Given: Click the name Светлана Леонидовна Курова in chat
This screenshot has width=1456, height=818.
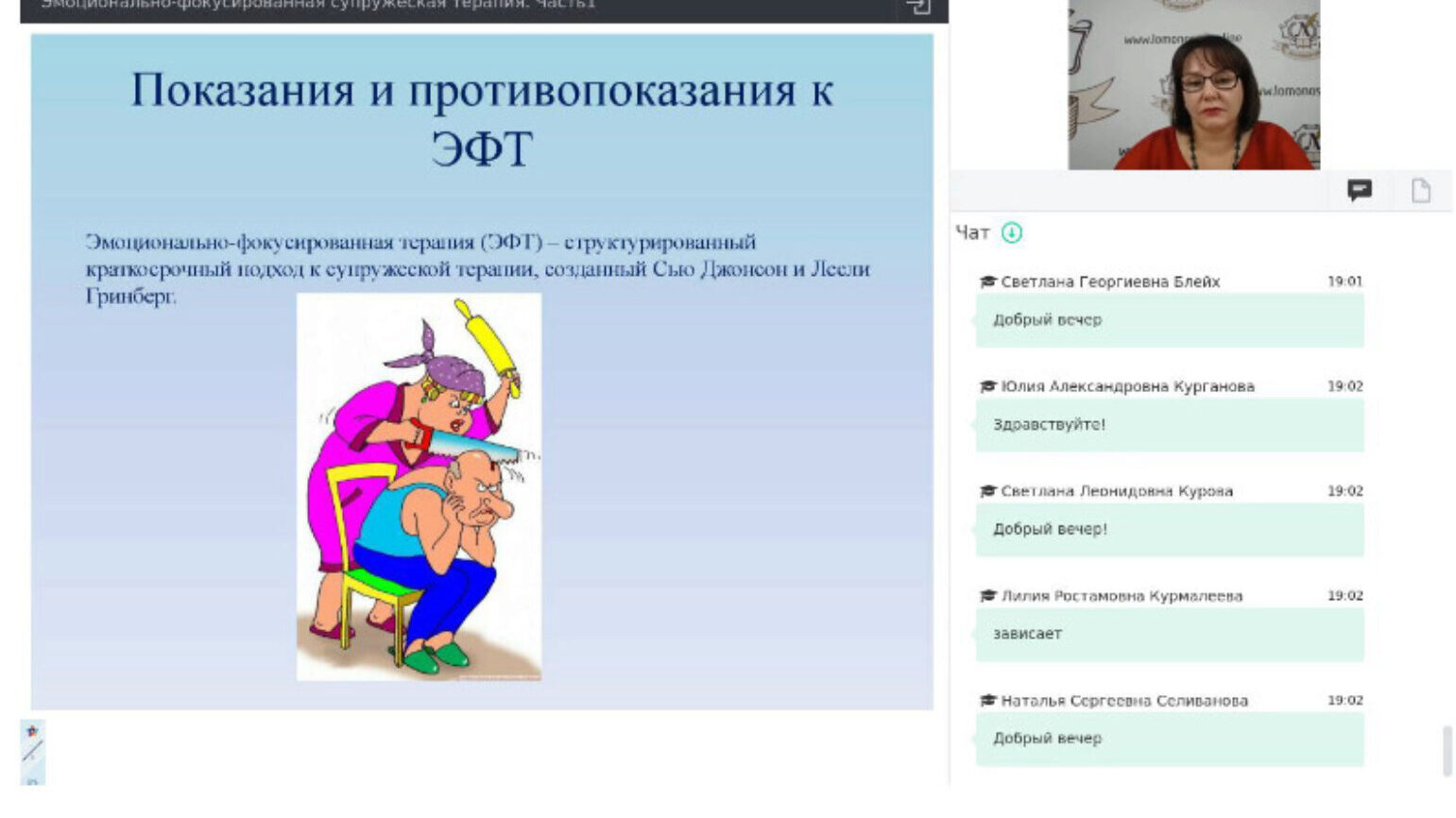Looking at the screenshot, I should (1116, 491).
